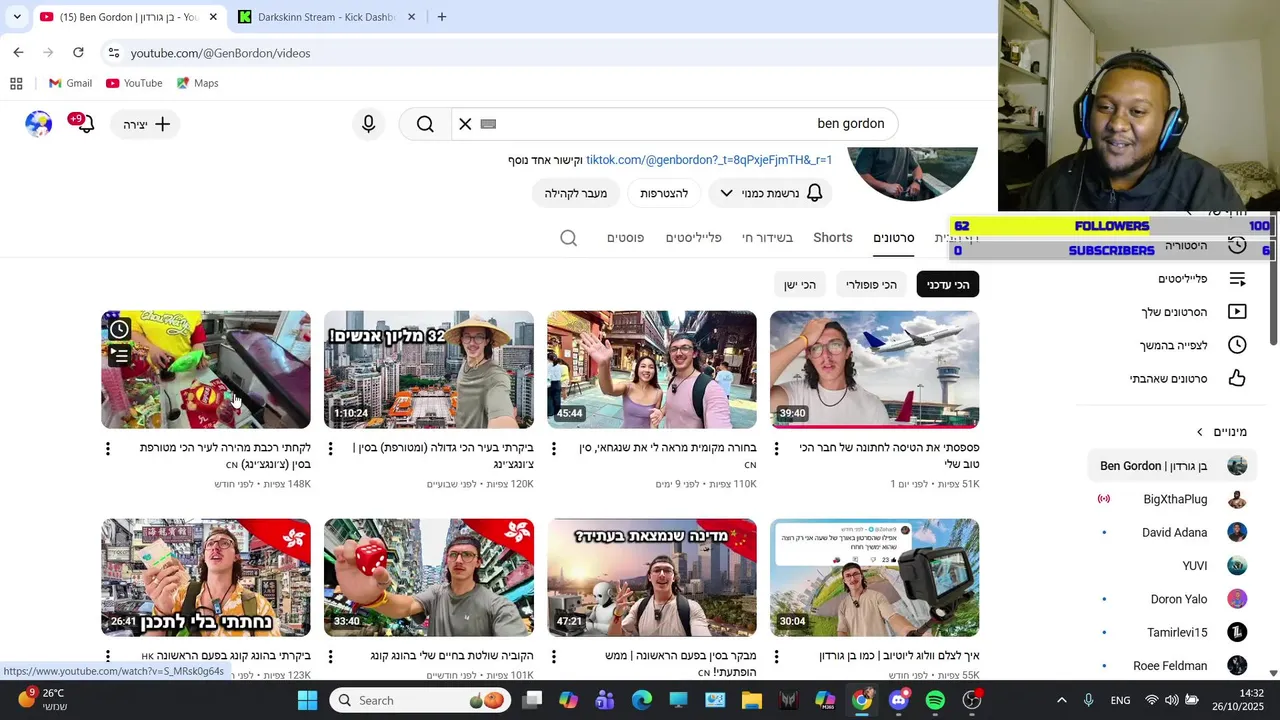
Task: Click the magnifier search button in YouTube search bar
Action: [x=425, y=124]
